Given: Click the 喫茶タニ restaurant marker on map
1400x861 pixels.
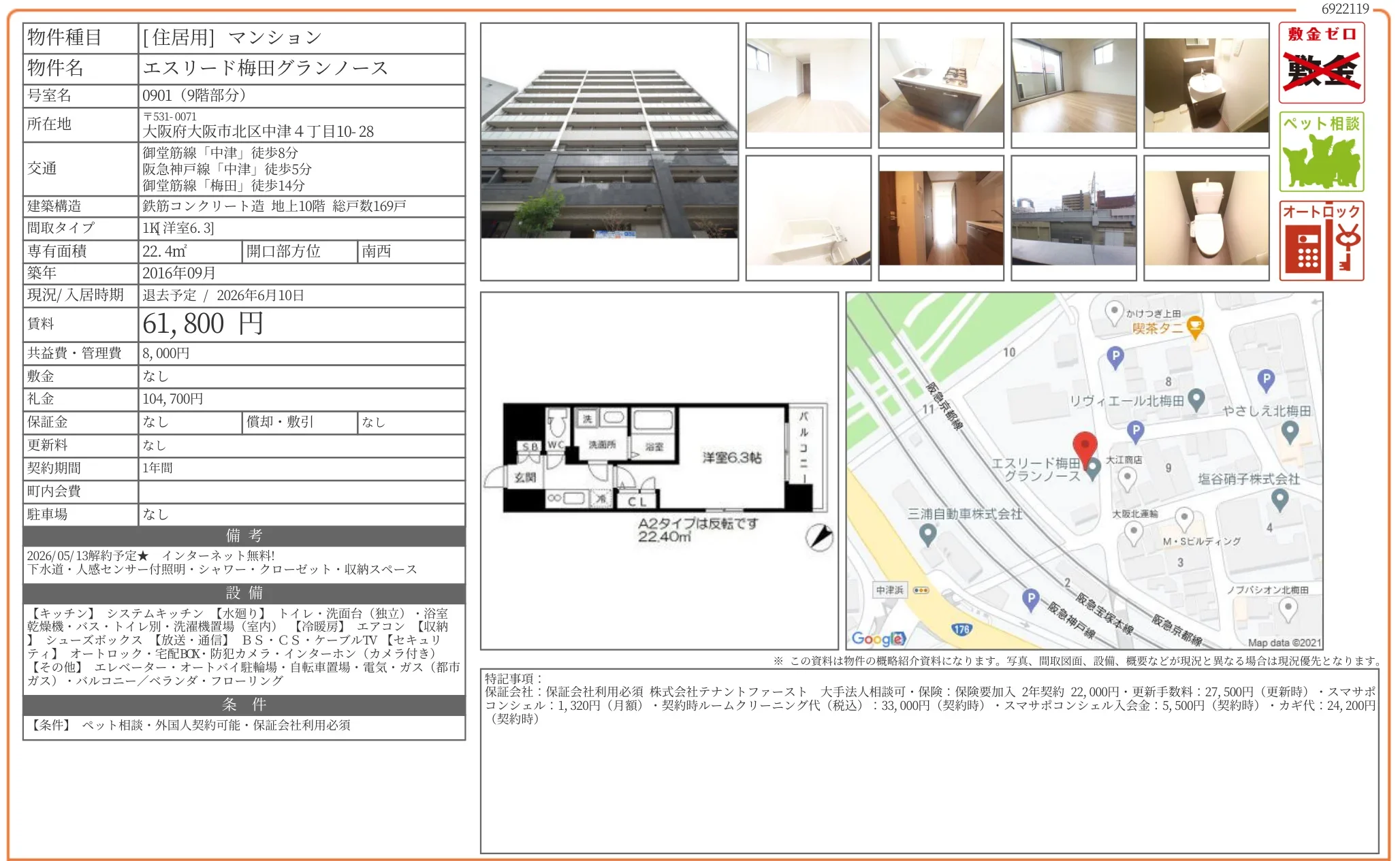Looking at the screenshot, I should (1195, 327).
